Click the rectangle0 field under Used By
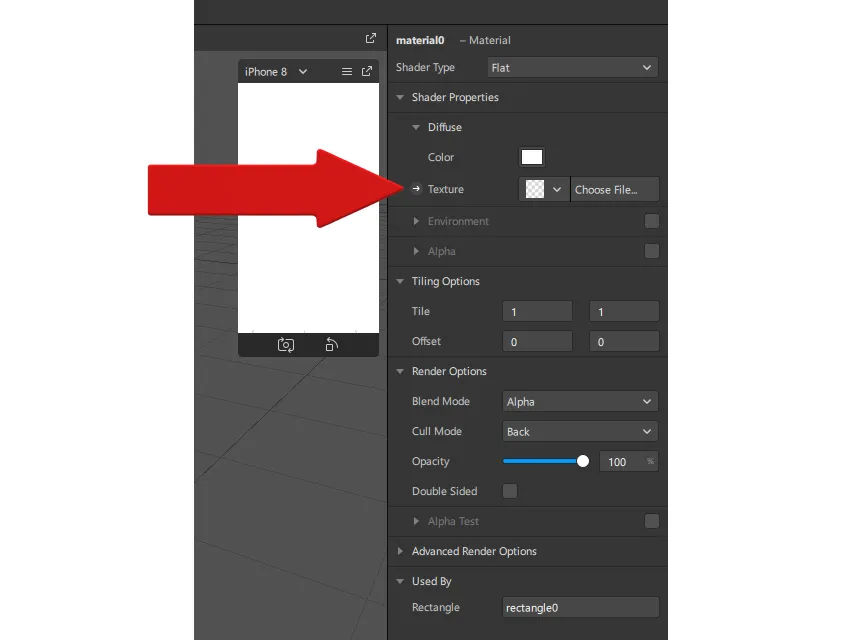The width and height of the screenshot is (862, 640). coord(580,608)
